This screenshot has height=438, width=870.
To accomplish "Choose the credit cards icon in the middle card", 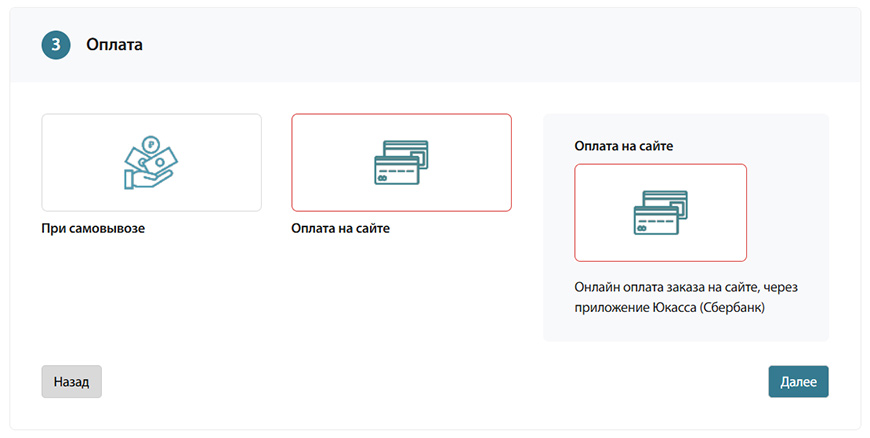I will point(401,163).
